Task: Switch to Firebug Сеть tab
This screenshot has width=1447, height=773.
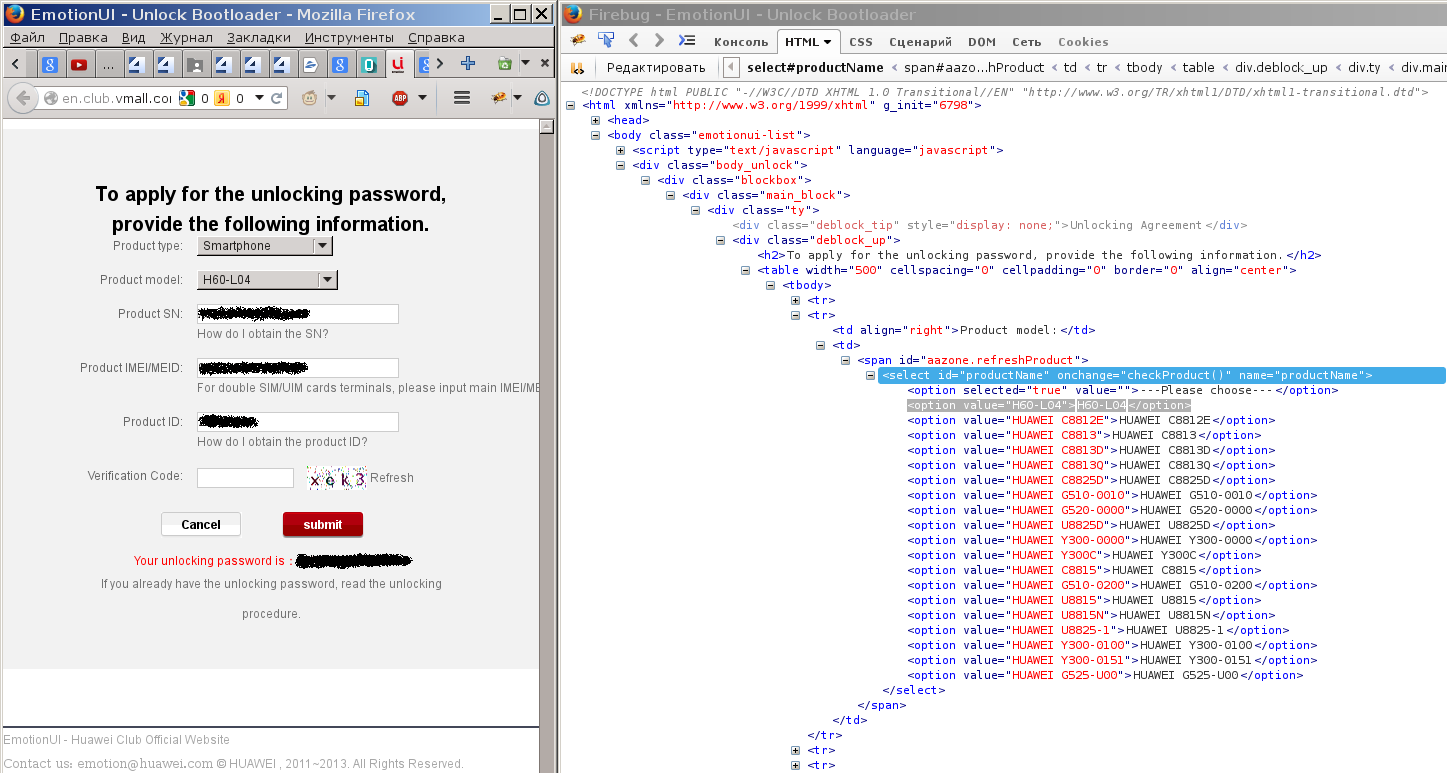Action: pos(1026,42)
